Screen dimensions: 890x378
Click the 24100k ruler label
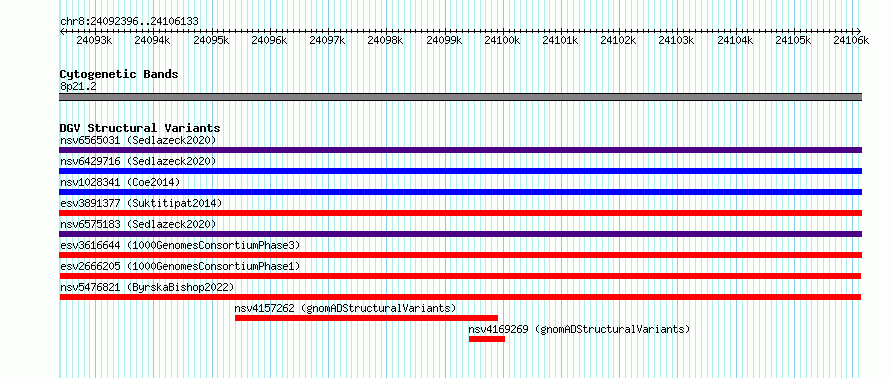click(x=502, y=40)
